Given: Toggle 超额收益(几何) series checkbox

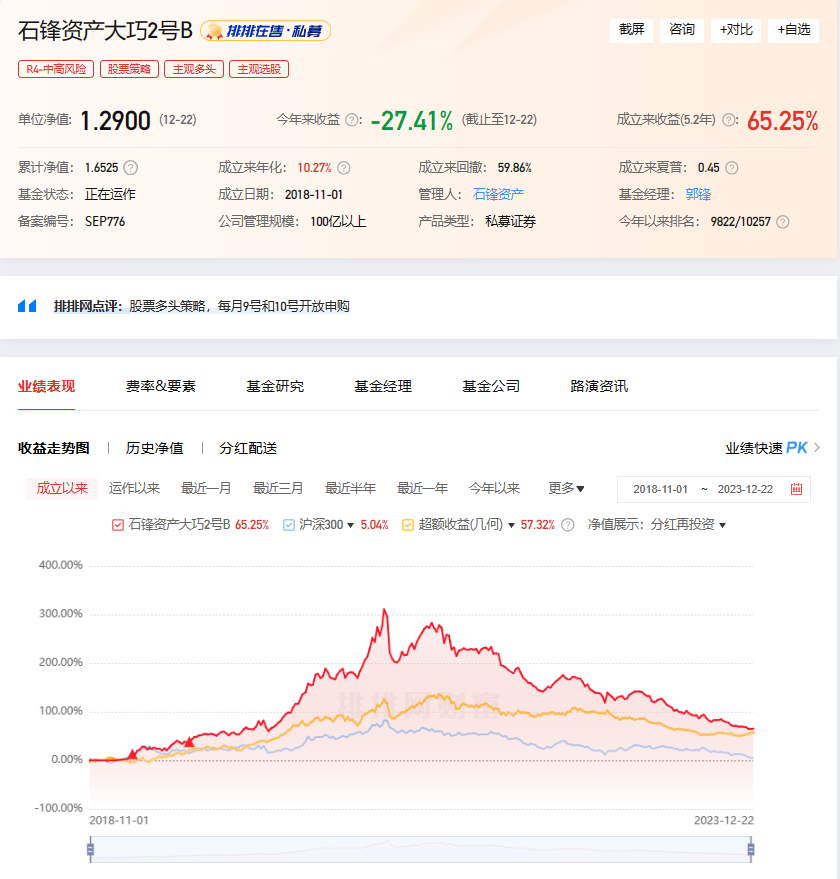Looking at the screenshot, I should tap(408, 525).
